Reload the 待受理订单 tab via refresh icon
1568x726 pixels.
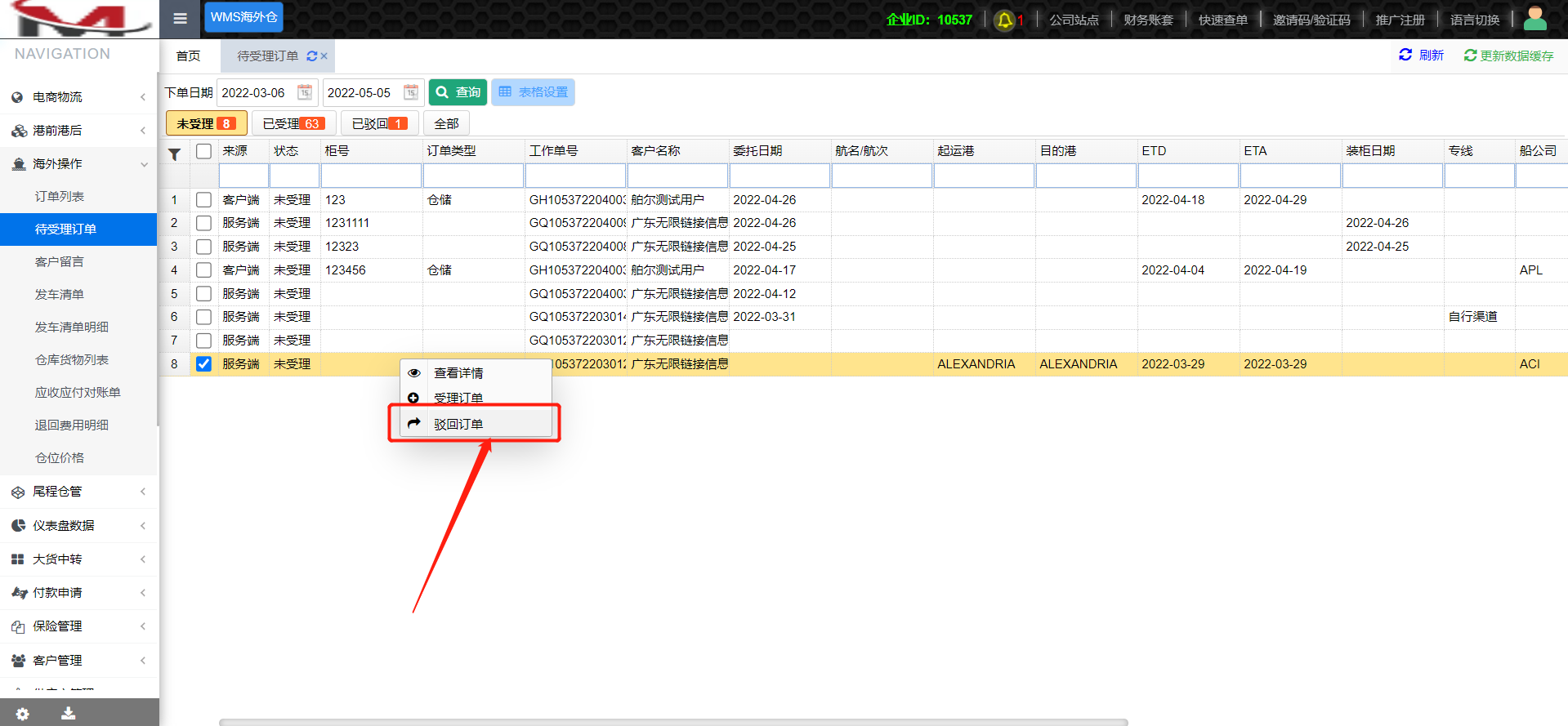coord(311,56)
